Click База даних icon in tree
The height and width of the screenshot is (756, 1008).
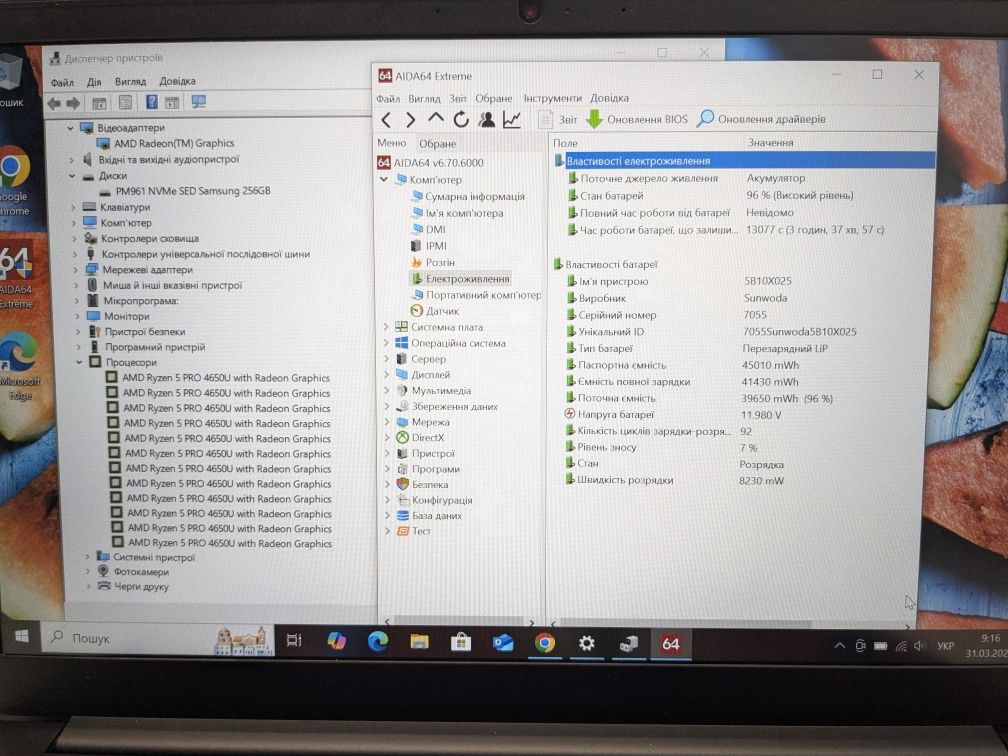[403, 516]
